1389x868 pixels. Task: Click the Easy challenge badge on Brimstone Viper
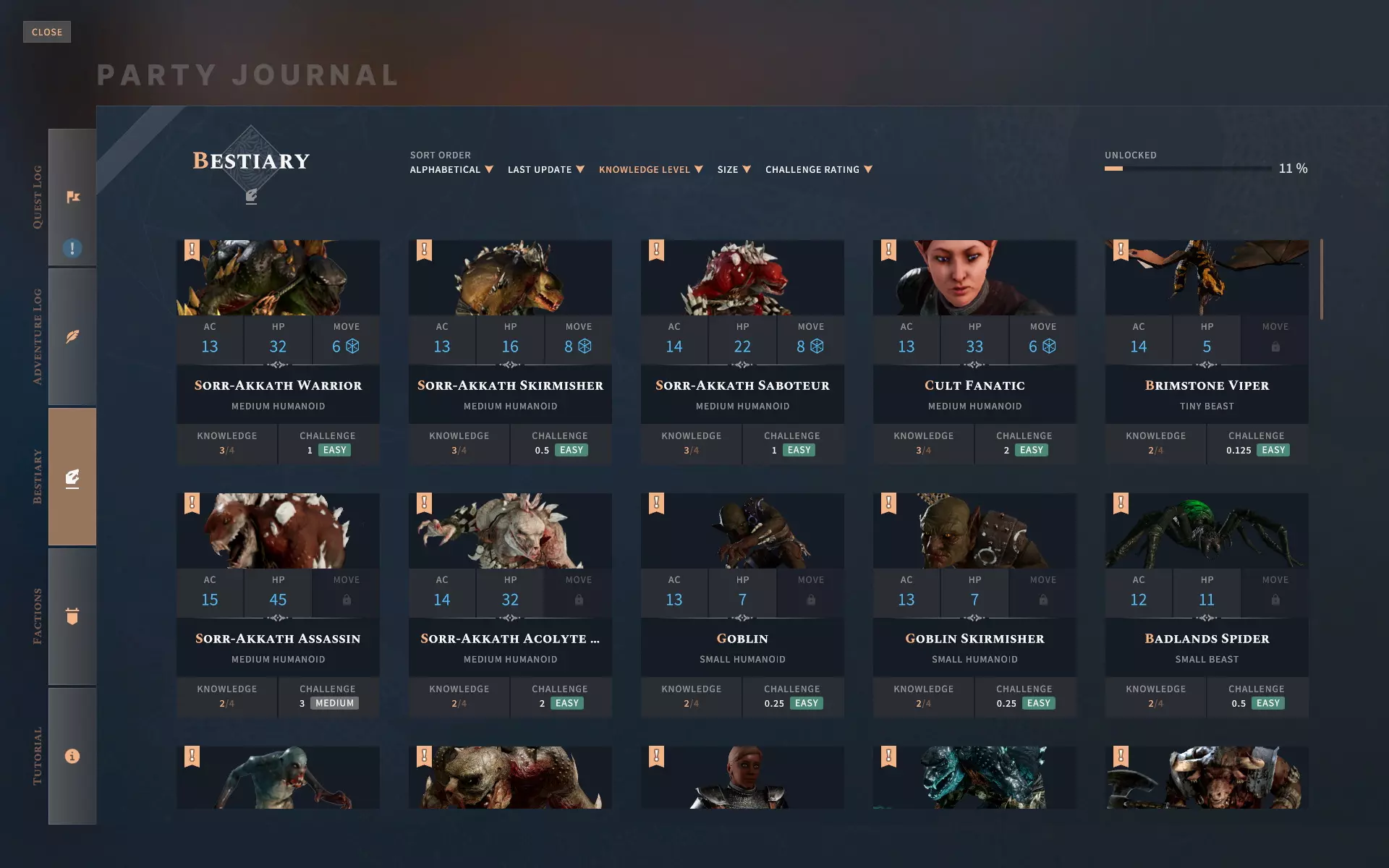click(1273, 450)
